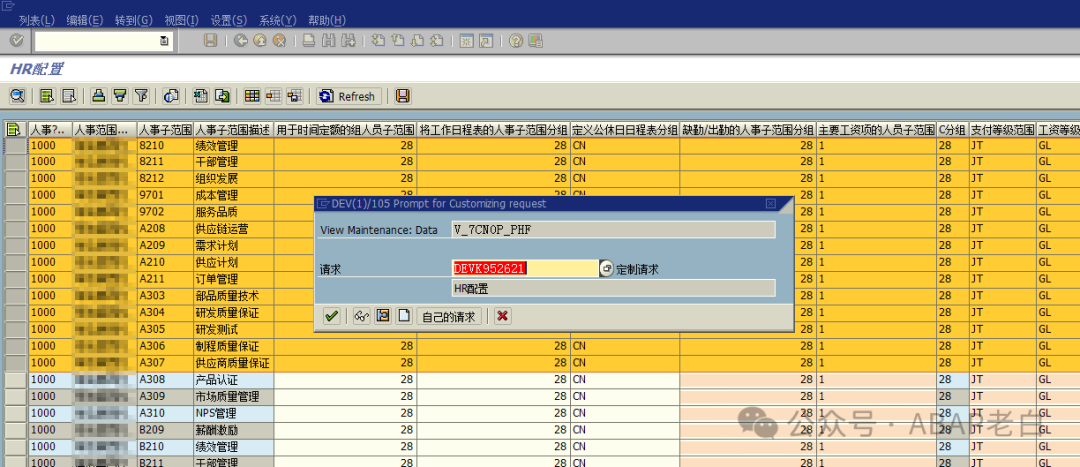1080x467 pixels.
Task: Click the 定义公休日日程表分组 column header
Action: click(x=625, y=129)
